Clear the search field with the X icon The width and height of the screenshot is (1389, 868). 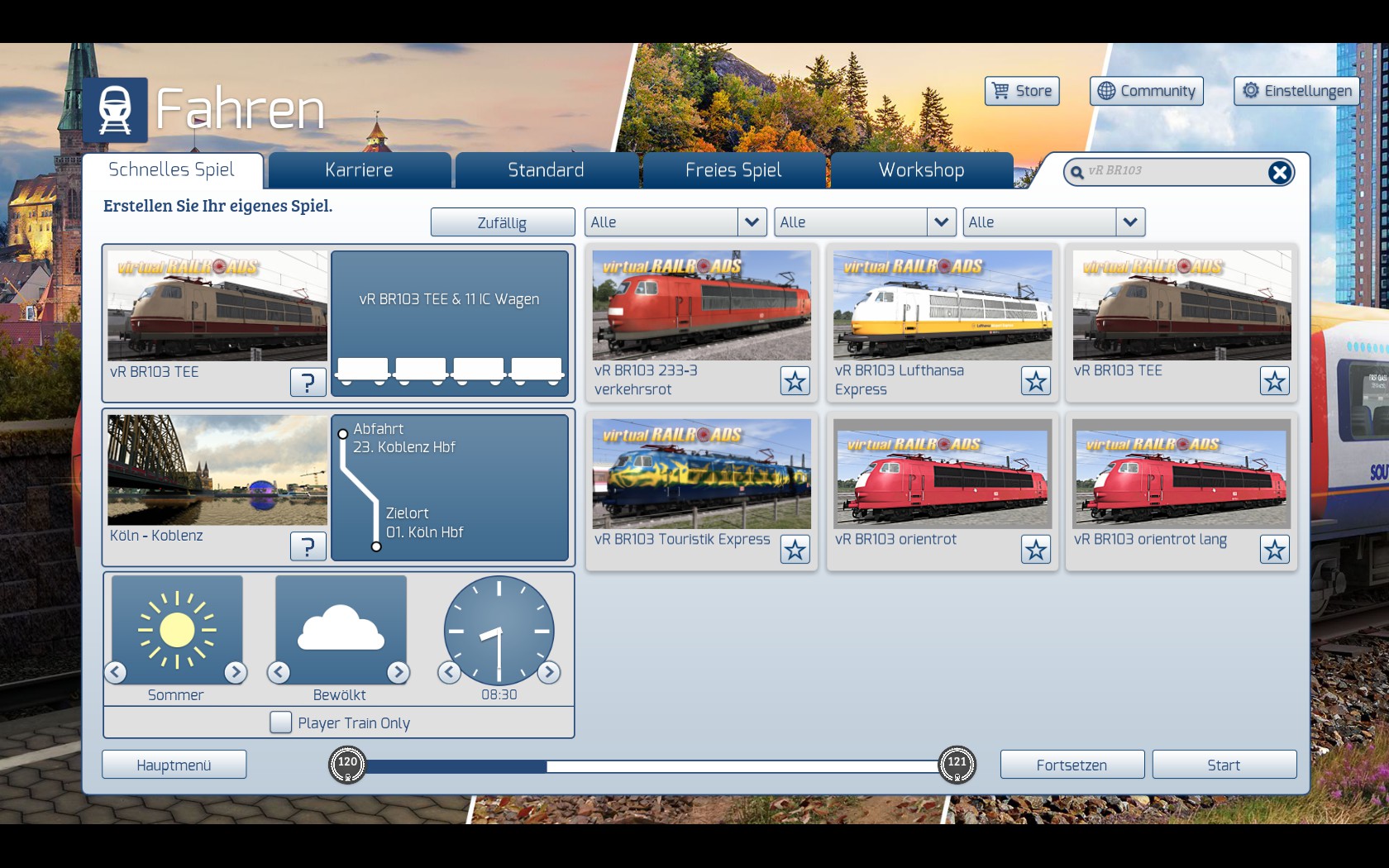(x=1279, y=172)
